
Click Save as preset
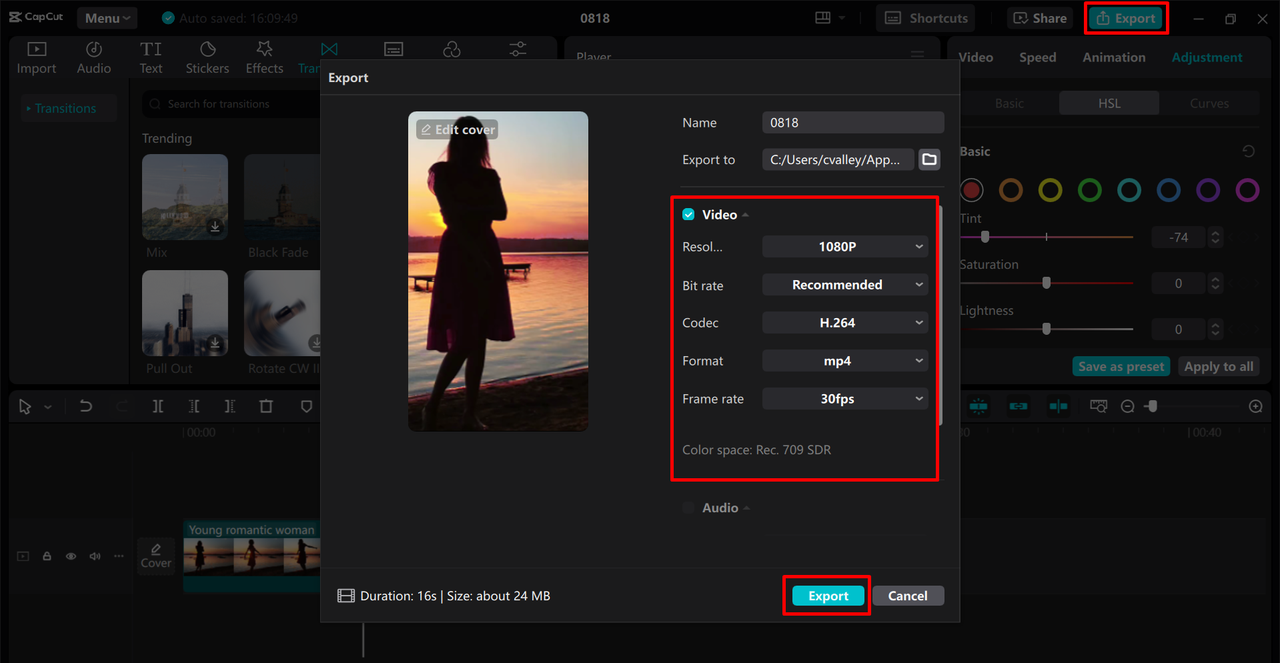pos(1121,367)
